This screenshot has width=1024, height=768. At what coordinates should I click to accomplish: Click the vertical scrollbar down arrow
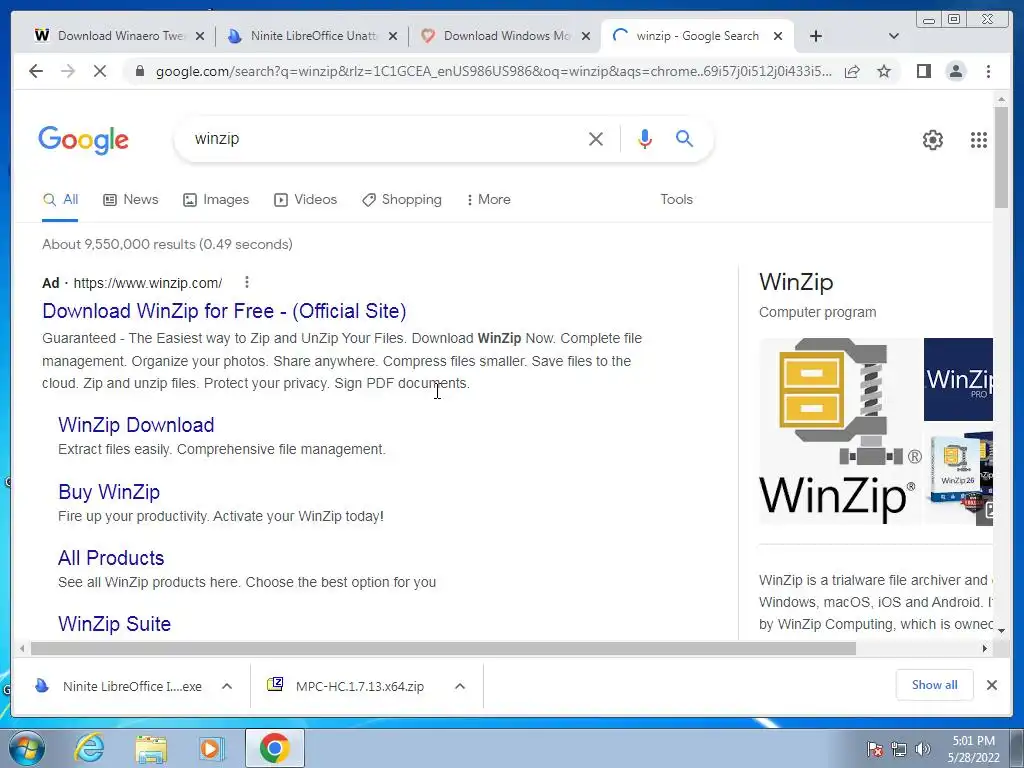click(1001, 631)
